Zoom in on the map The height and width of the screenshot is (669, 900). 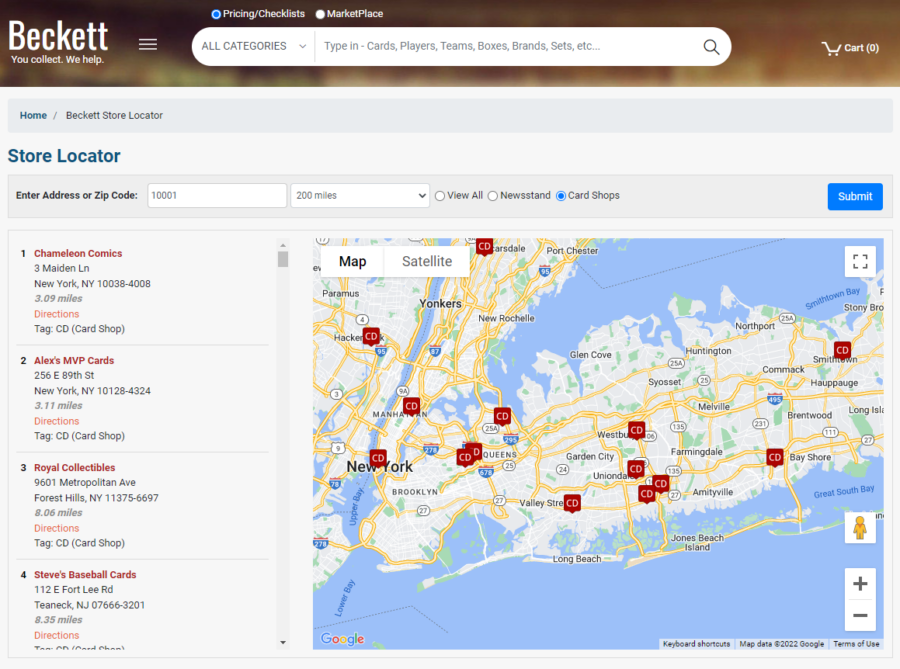click(860, 584)
